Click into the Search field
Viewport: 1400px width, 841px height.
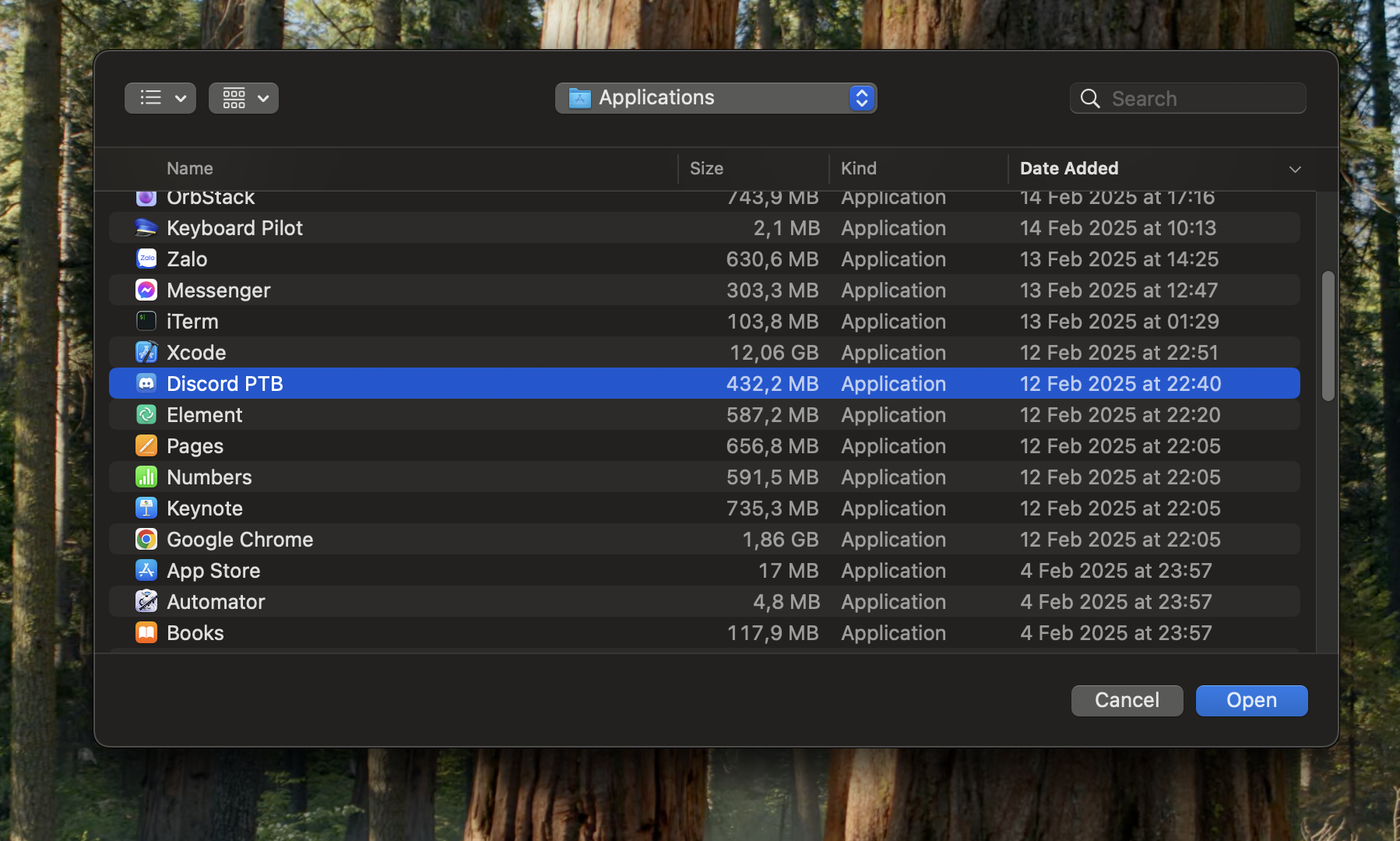click(x=1187, y=99)
